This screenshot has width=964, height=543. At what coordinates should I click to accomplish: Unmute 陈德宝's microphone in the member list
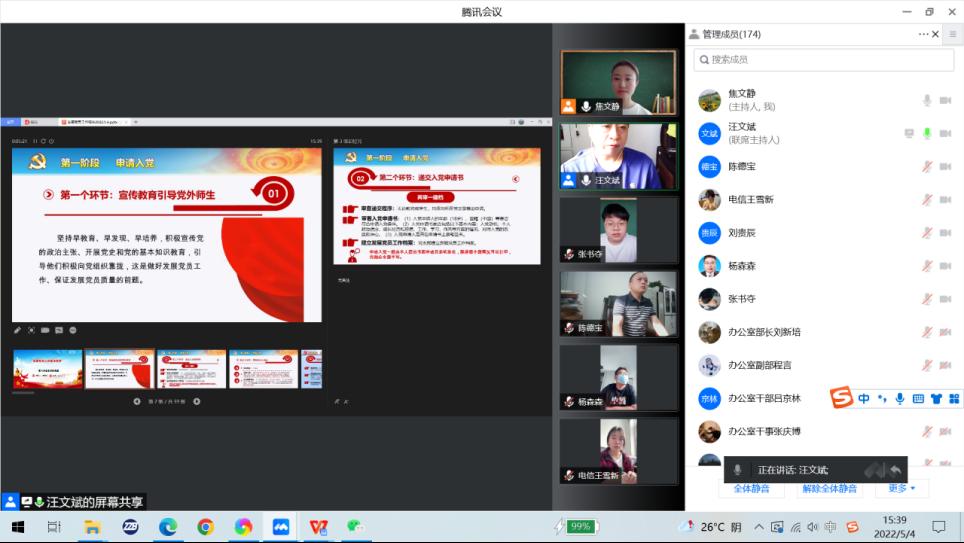click(x=927, y=166)
